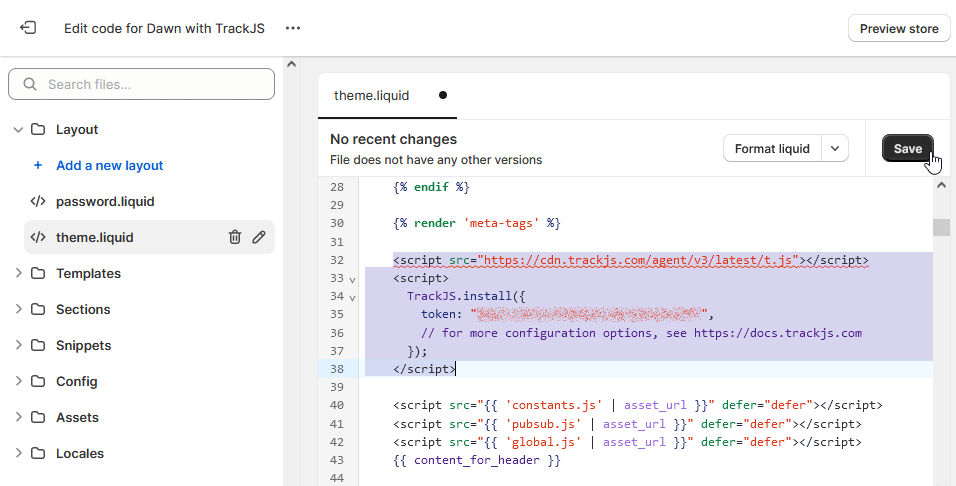
Task: Delete theme.liquid with the trash icon
Action: click(x=235, y=237)
